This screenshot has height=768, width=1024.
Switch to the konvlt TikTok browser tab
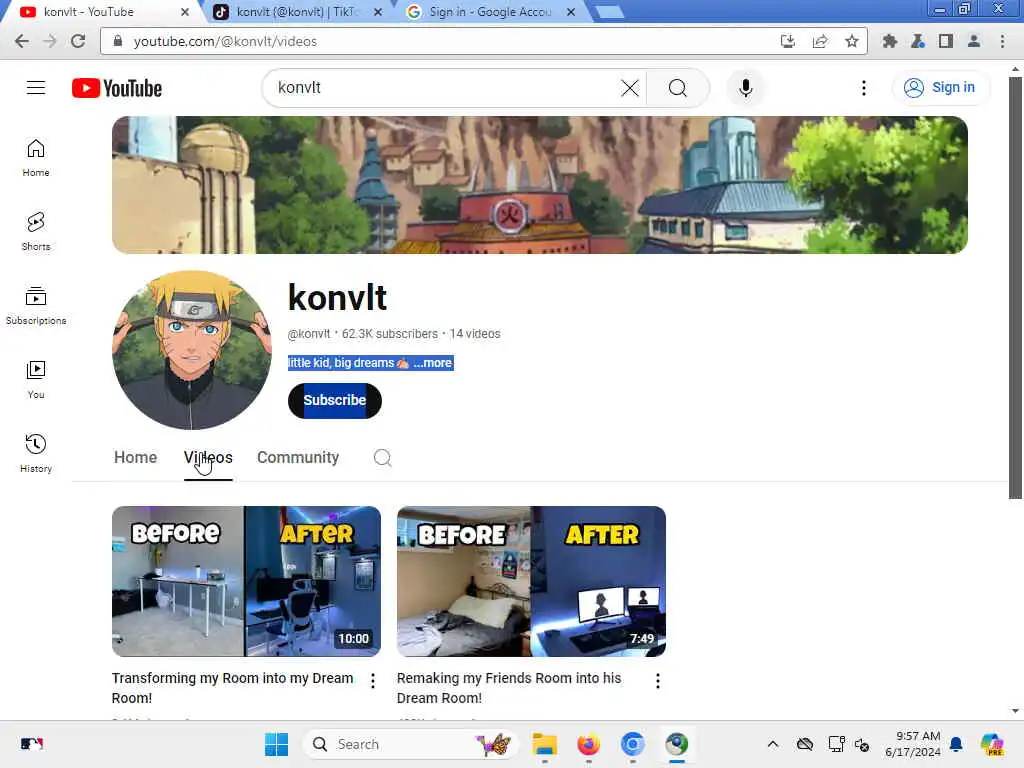tap(298, 12)
